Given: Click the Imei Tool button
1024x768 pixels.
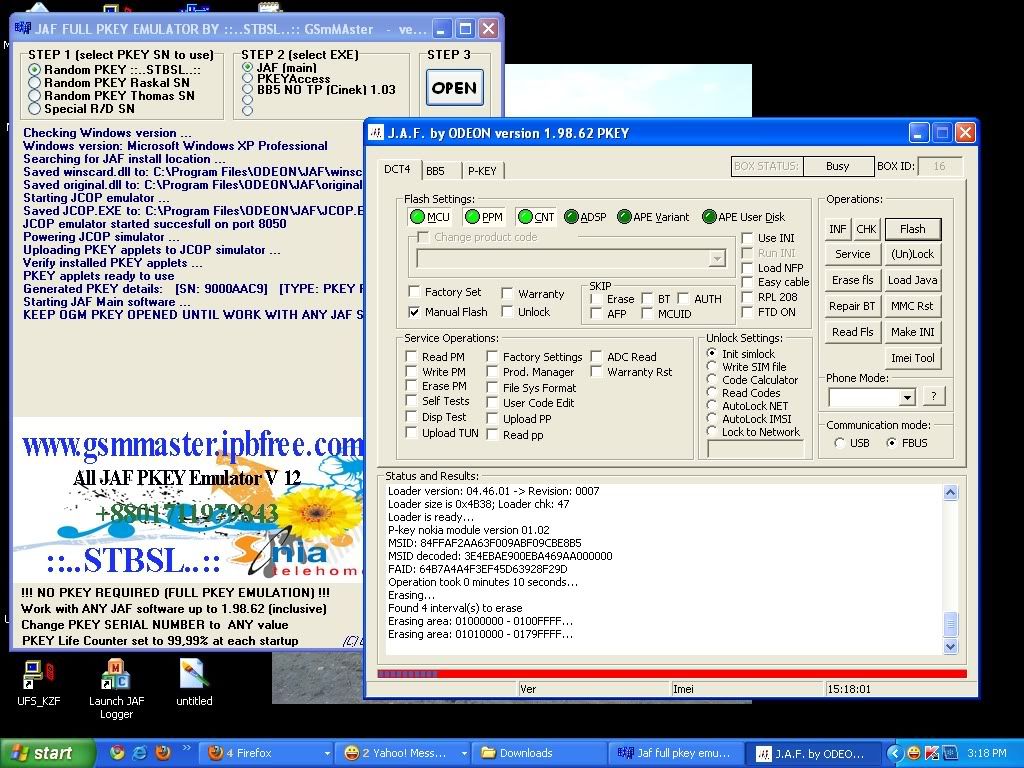Looking at the screenshot, I should 912,358.
